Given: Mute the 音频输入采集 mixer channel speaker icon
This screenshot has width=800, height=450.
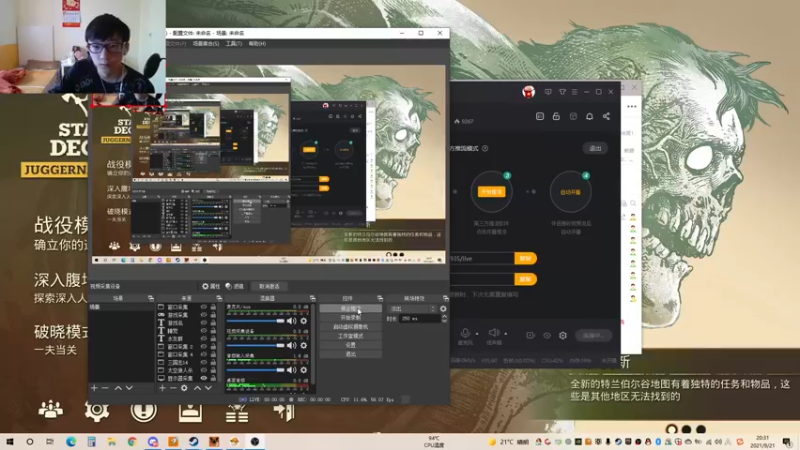Looking at the screenshot, I should [x=291, y=370].
